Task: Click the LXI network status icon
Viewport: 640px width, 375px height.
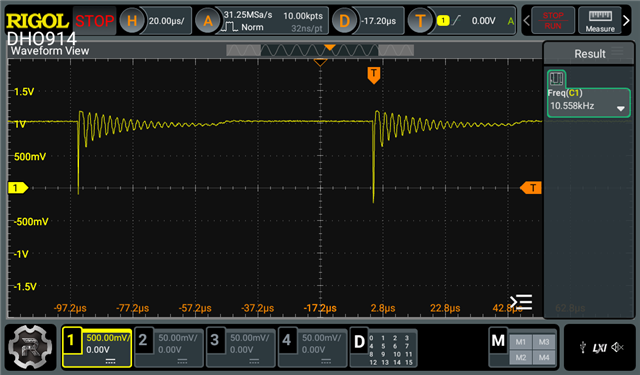Action: tap(599, 348)
